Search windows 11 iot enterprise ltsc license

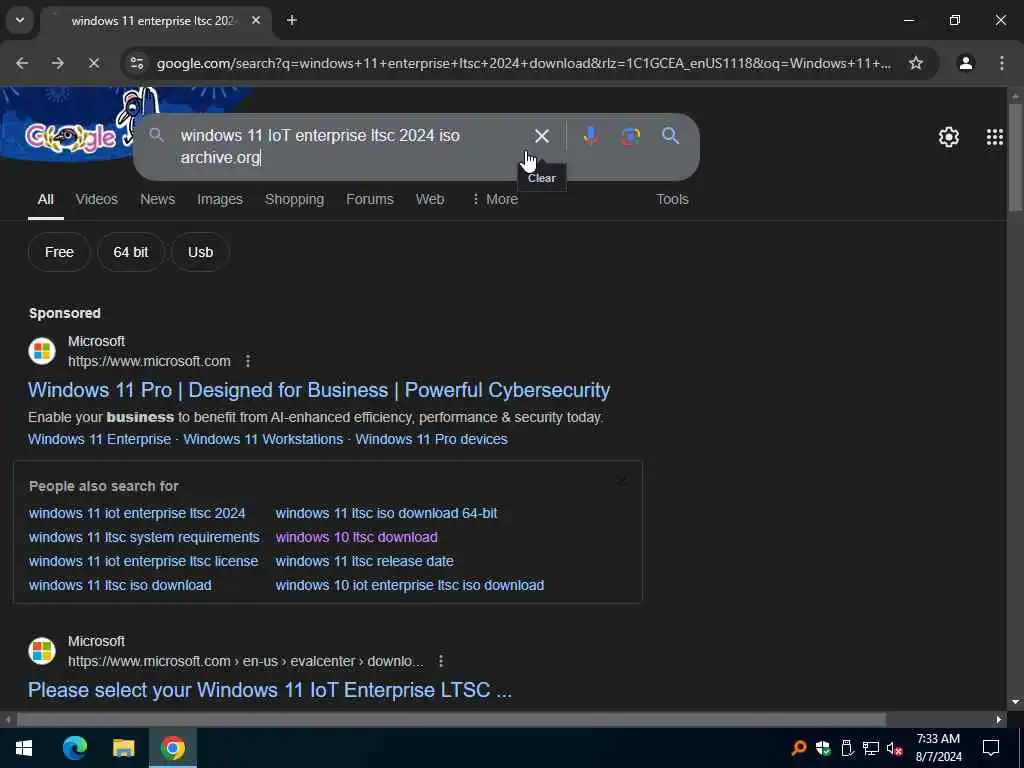143,561
